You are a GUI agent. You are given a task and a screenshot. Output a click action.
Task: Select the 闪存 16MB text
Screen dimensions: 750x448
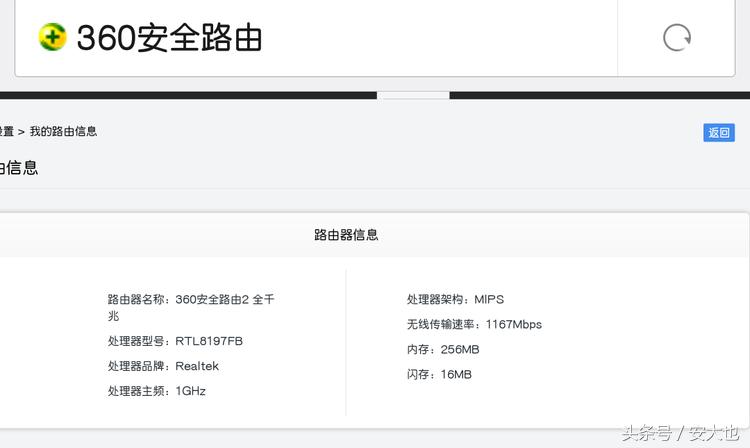(x=439, y=374)
